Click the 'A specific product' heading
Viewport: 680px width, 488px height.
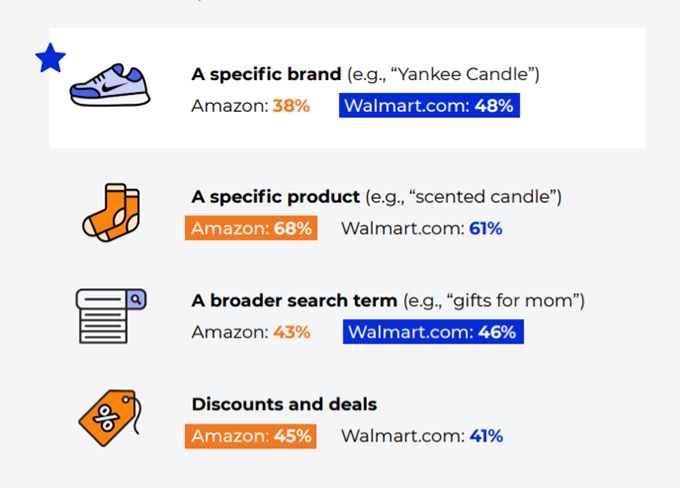275,197
